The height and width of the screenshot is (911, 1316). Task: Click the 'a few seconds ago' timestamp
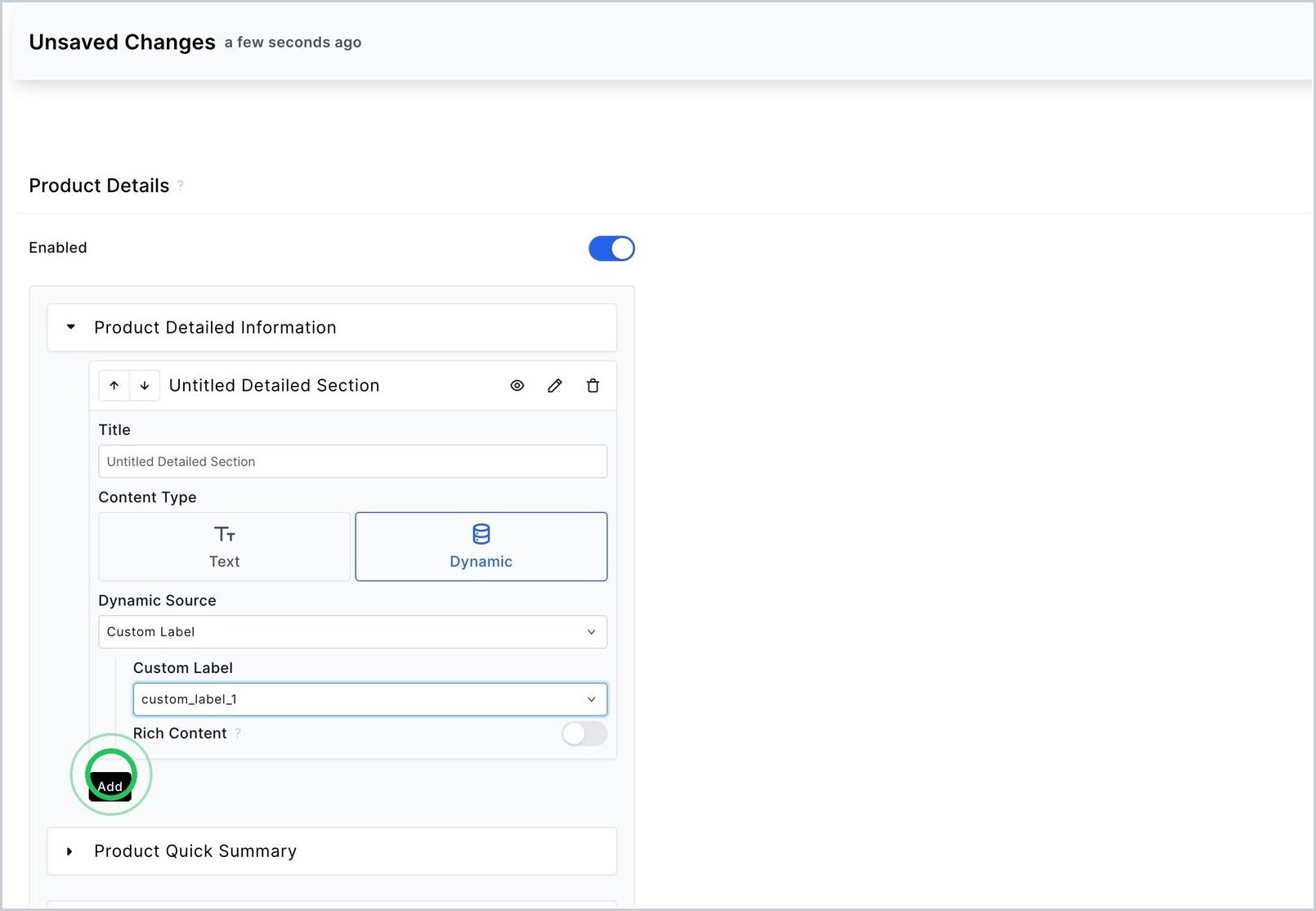point(293,43)
